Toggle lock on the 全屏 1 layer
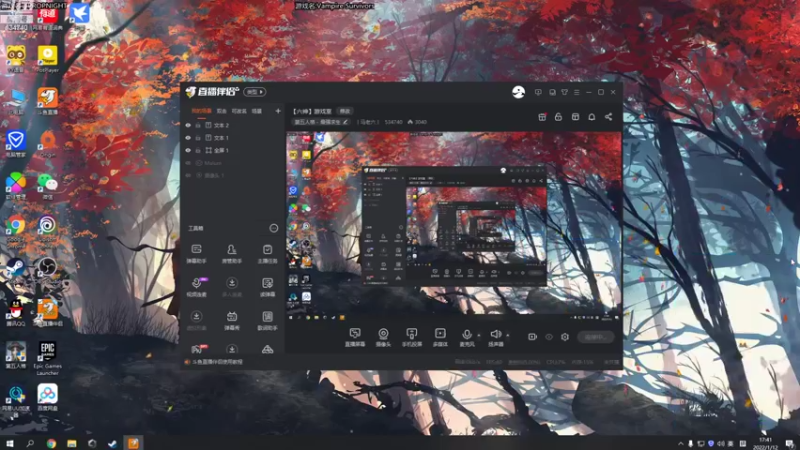 click(198, 151)
